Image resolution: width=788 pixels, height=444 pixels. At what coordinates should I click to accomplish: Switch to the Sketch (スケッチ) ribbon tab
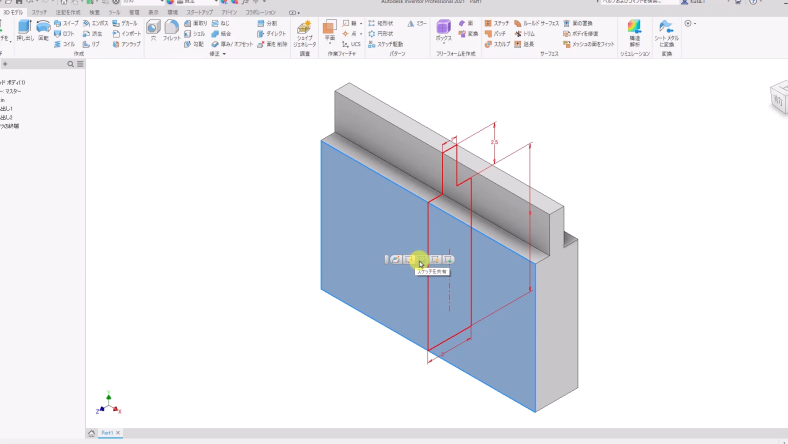pos(39,12)
